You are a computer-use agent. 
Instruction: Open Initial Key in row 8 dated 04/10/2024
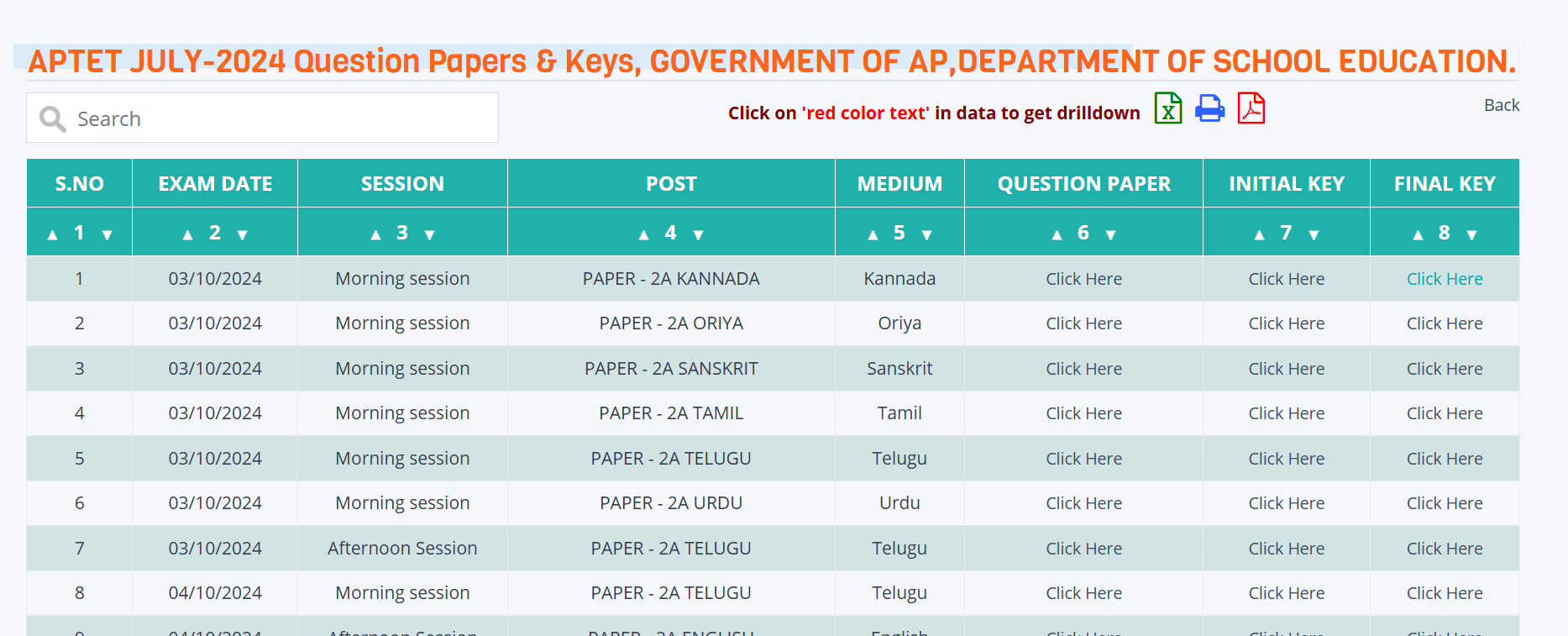1286,593
